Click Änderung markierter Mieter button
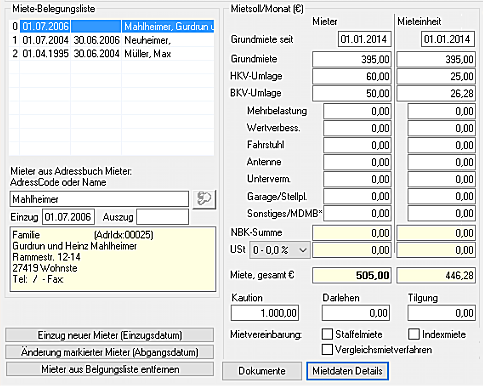483x387 pixels. [110, 352]
